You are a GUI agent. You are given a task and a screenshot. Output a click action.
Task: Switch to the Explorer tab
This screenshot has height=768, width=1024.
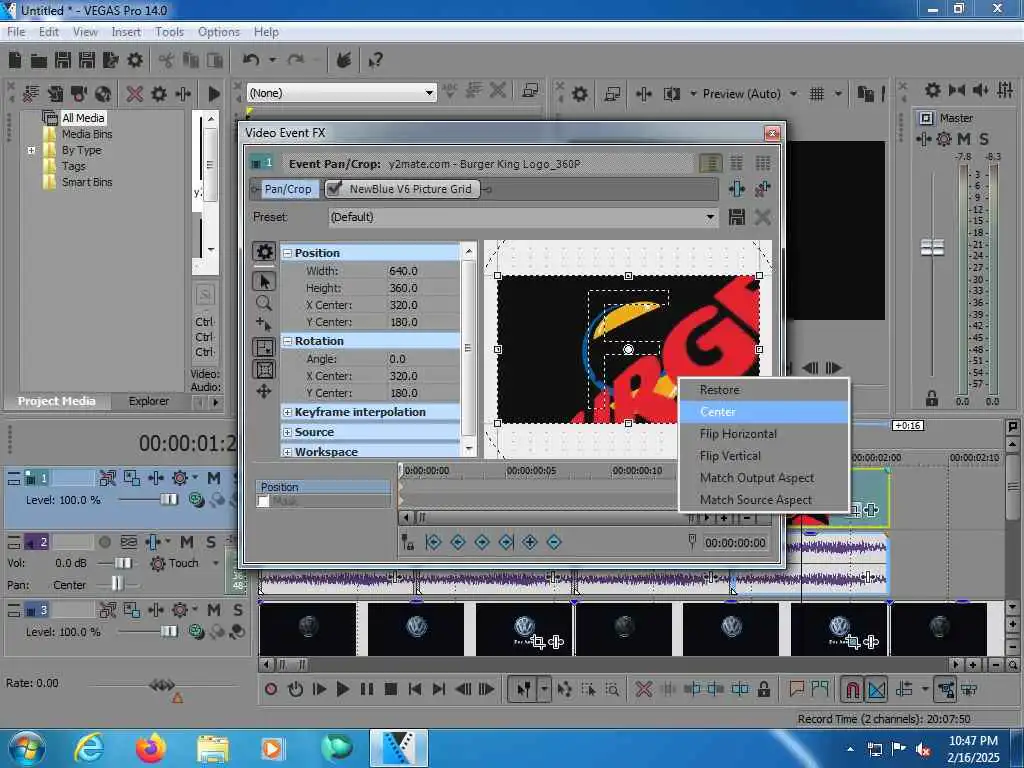click(x=148, y=401)
